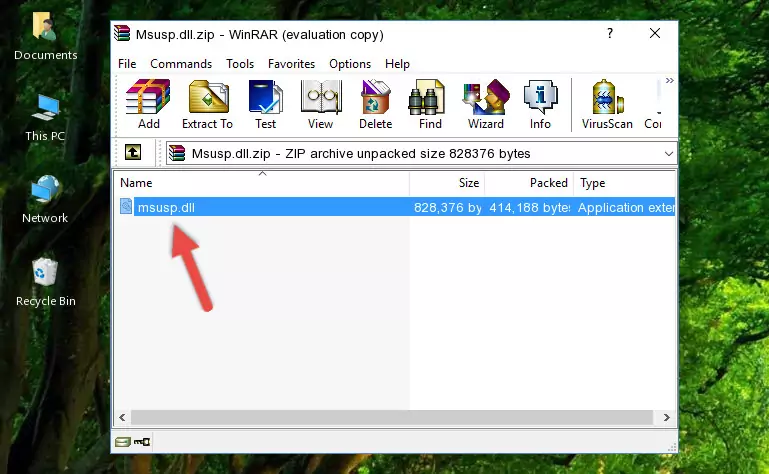The height and width of the screenshot is (474, 769).
Task: Open the File menu
Action: tap(127, 64)
